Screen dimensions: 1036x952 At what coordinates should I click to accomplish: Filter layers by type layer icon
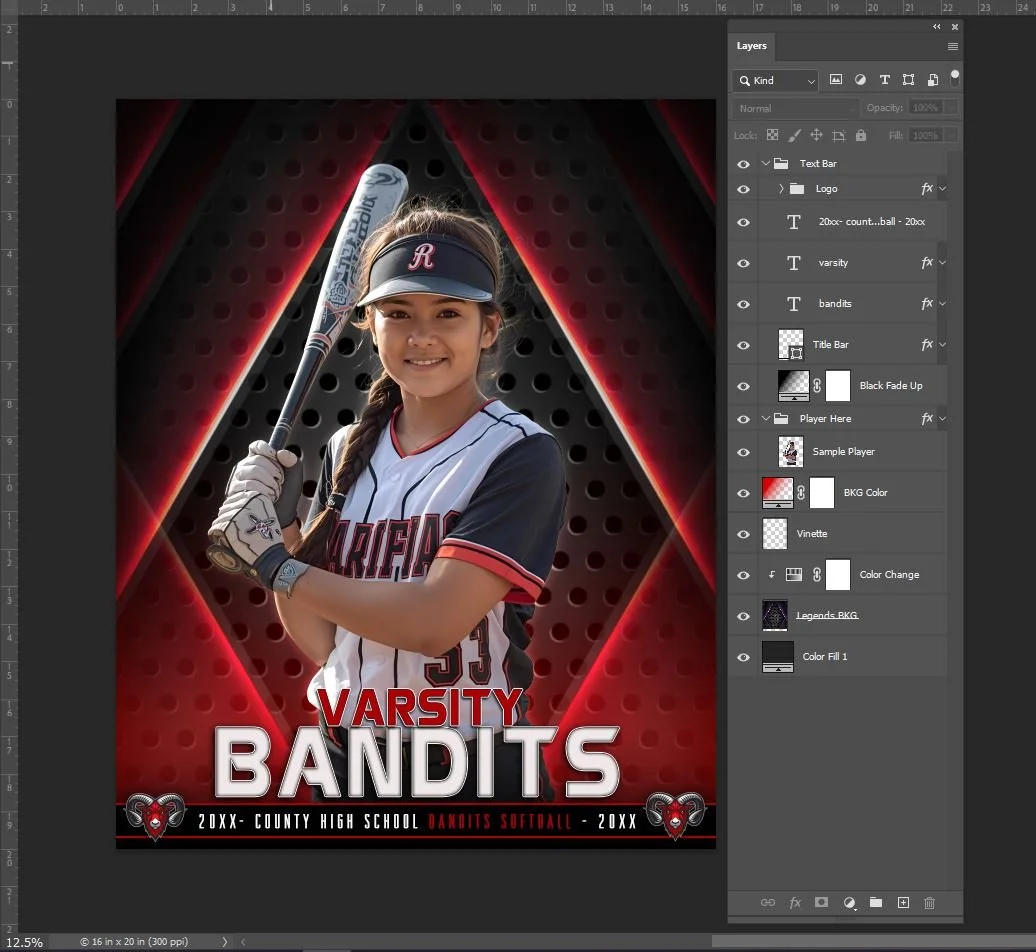(885, 80)
